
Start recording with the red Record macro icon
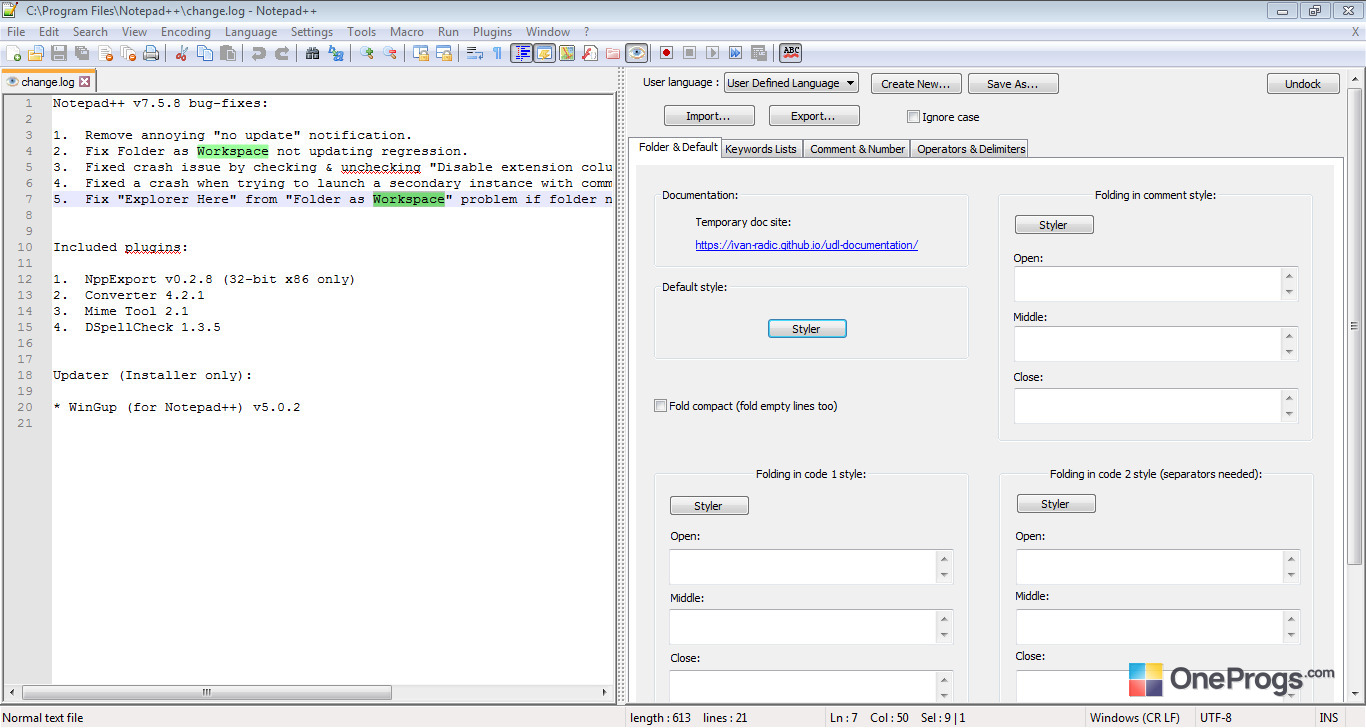pos(665,53)
